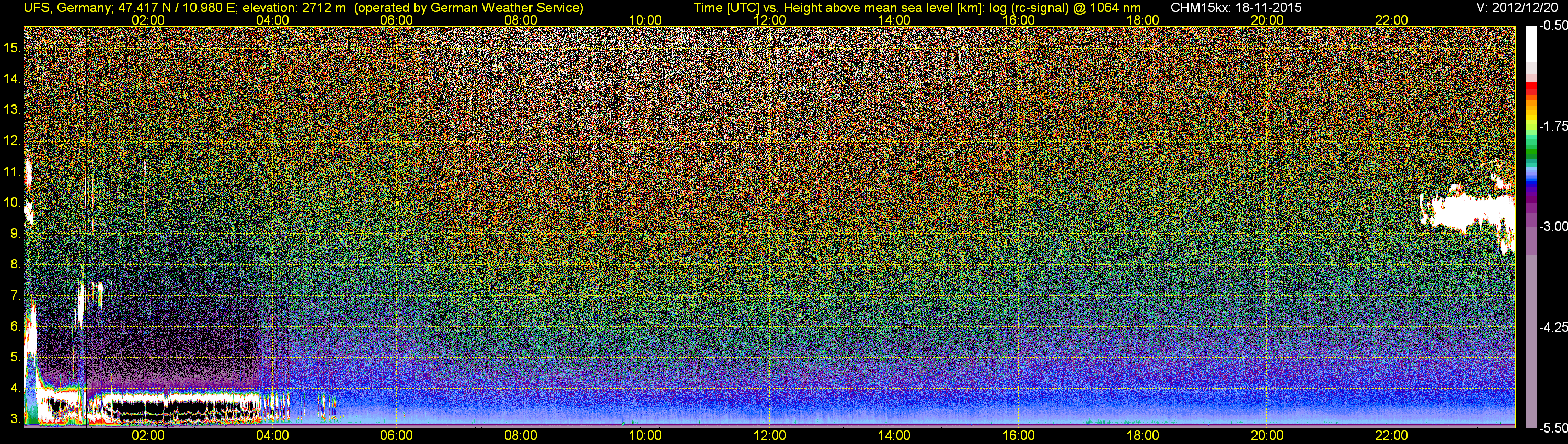Screen dimensions: 1568x444
Task: Pick the white top section of the color bar
Action: pyautogui.click(x=1531, y=43)
